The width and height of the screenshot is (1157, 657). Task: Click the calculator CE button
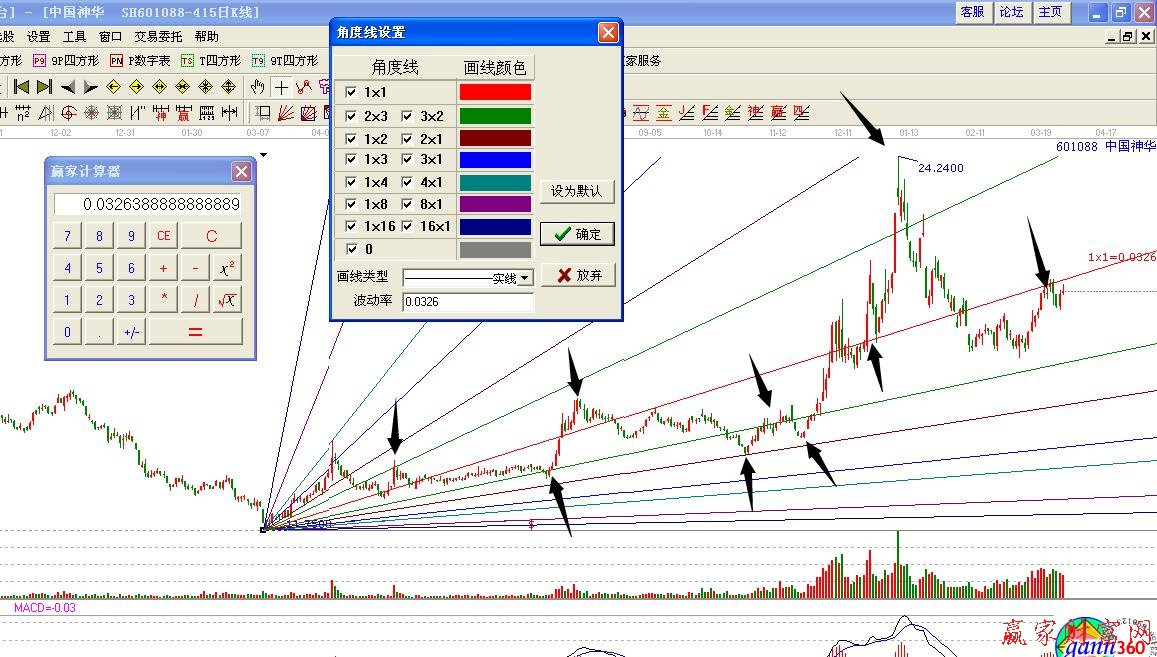click(163, 235)
